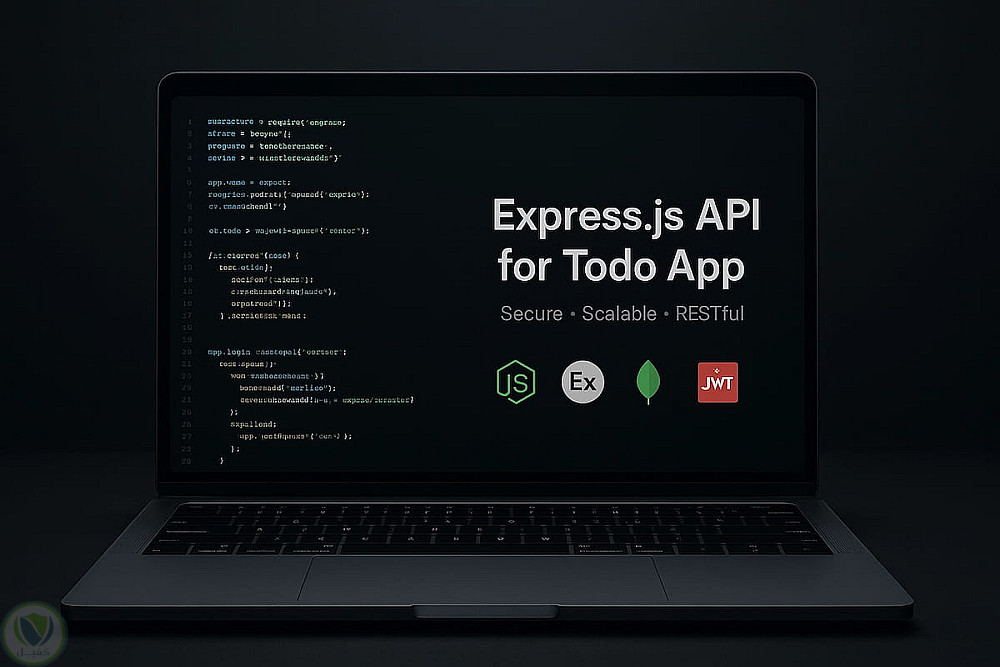Click the code line starting 'ob.todo'
Screen dimensions: 1000x667
pyautogui.click(x=288, y=231)
